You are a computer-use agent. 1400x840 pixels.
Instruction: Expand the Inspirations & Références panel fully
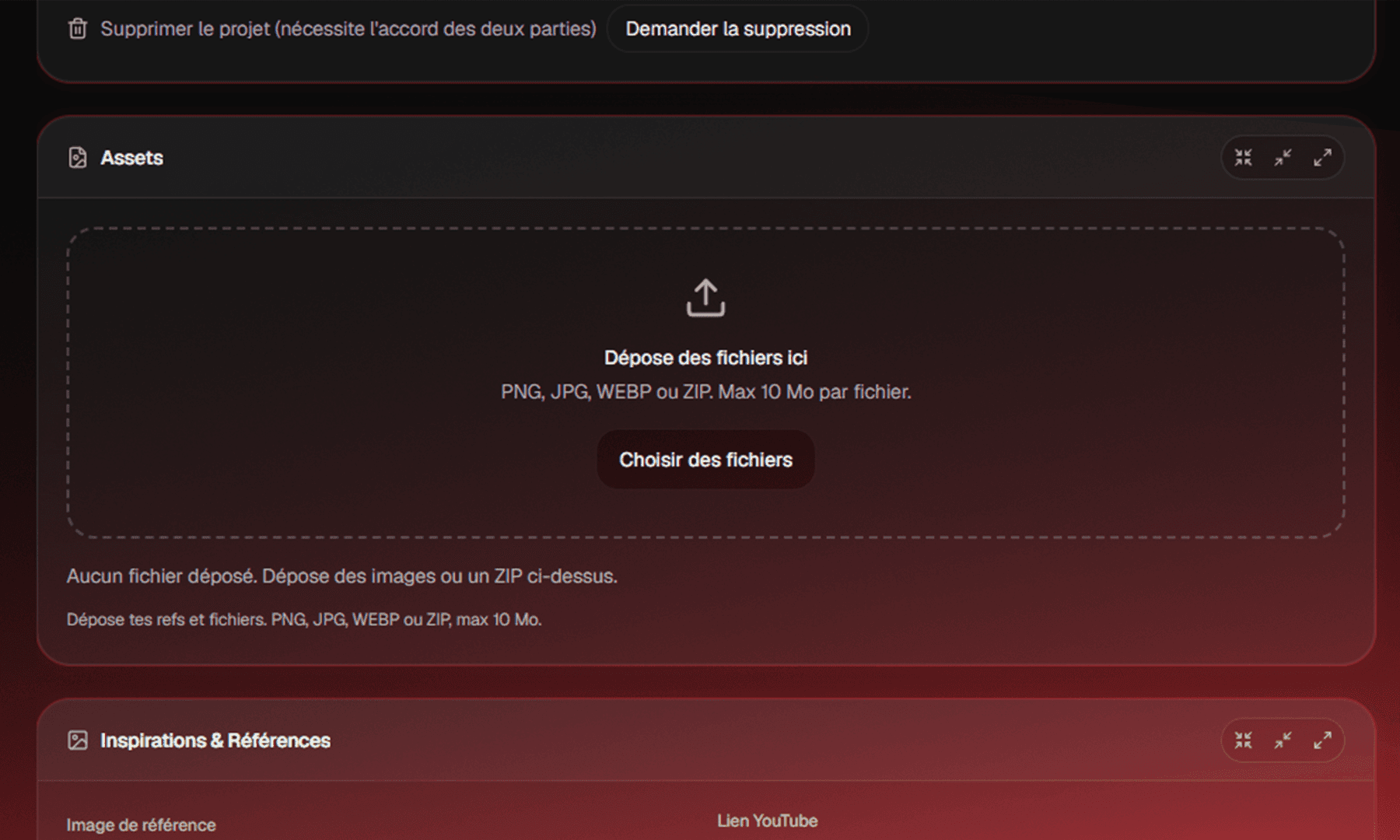(1322, 740)
